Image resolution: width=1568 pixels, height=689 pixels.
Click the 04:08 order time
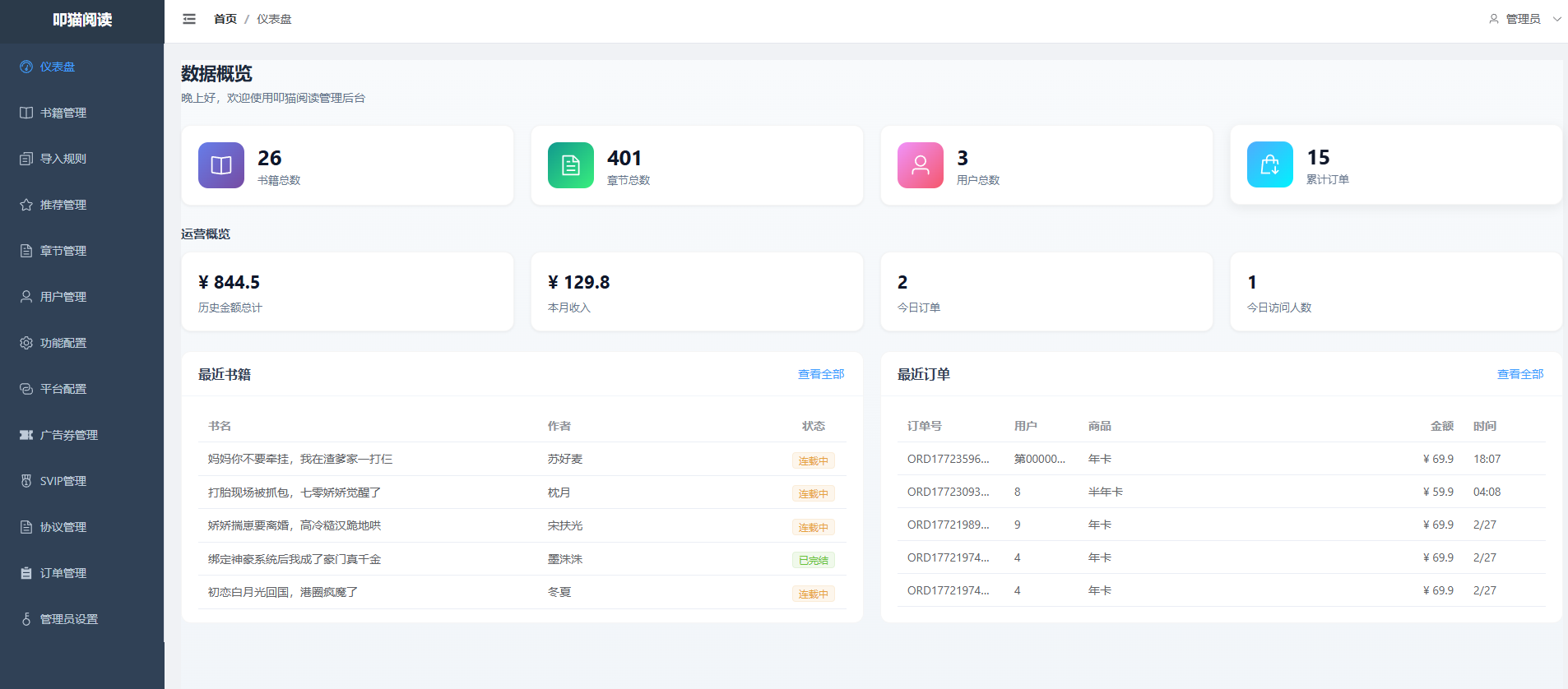[1487, 492]
